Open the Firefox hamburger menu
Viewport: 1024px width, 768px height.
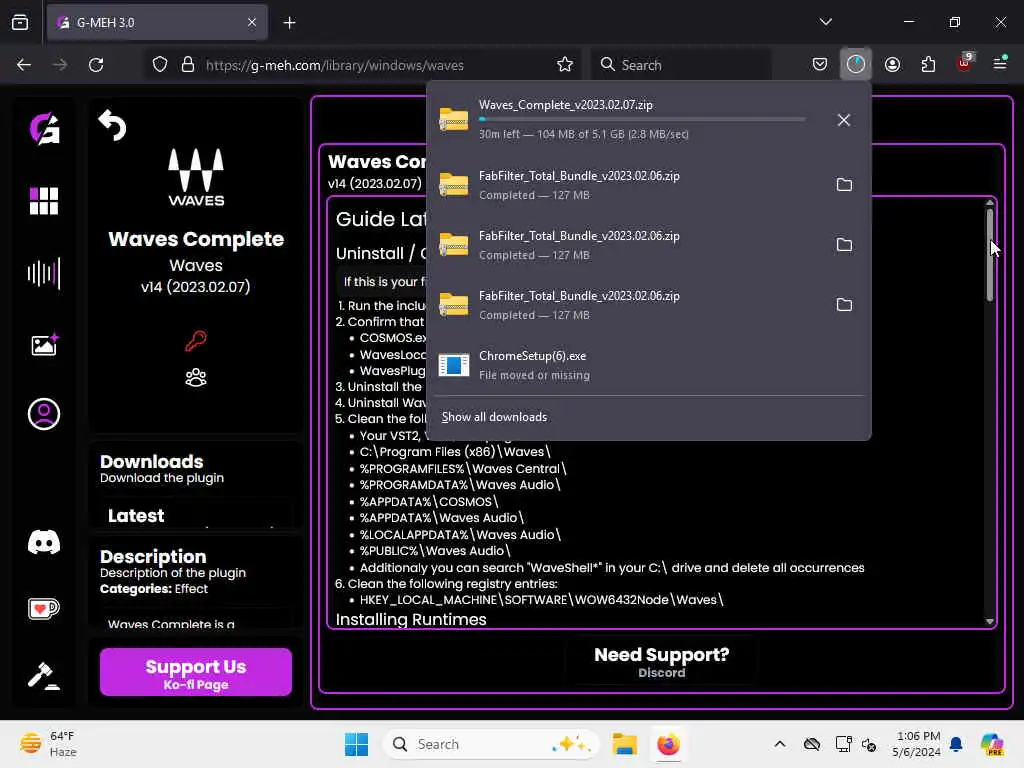point(1000,63)
